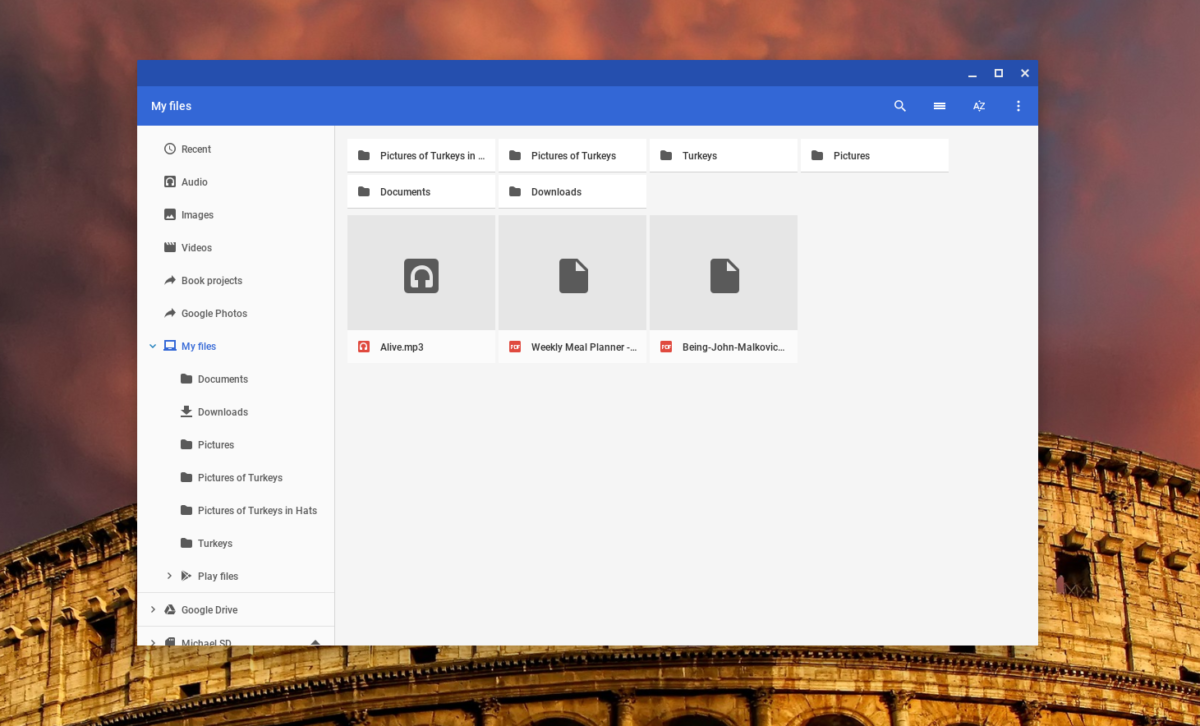
Task: Select the Weekly Meal Planner PDF
Action: [x=572, y=288]
